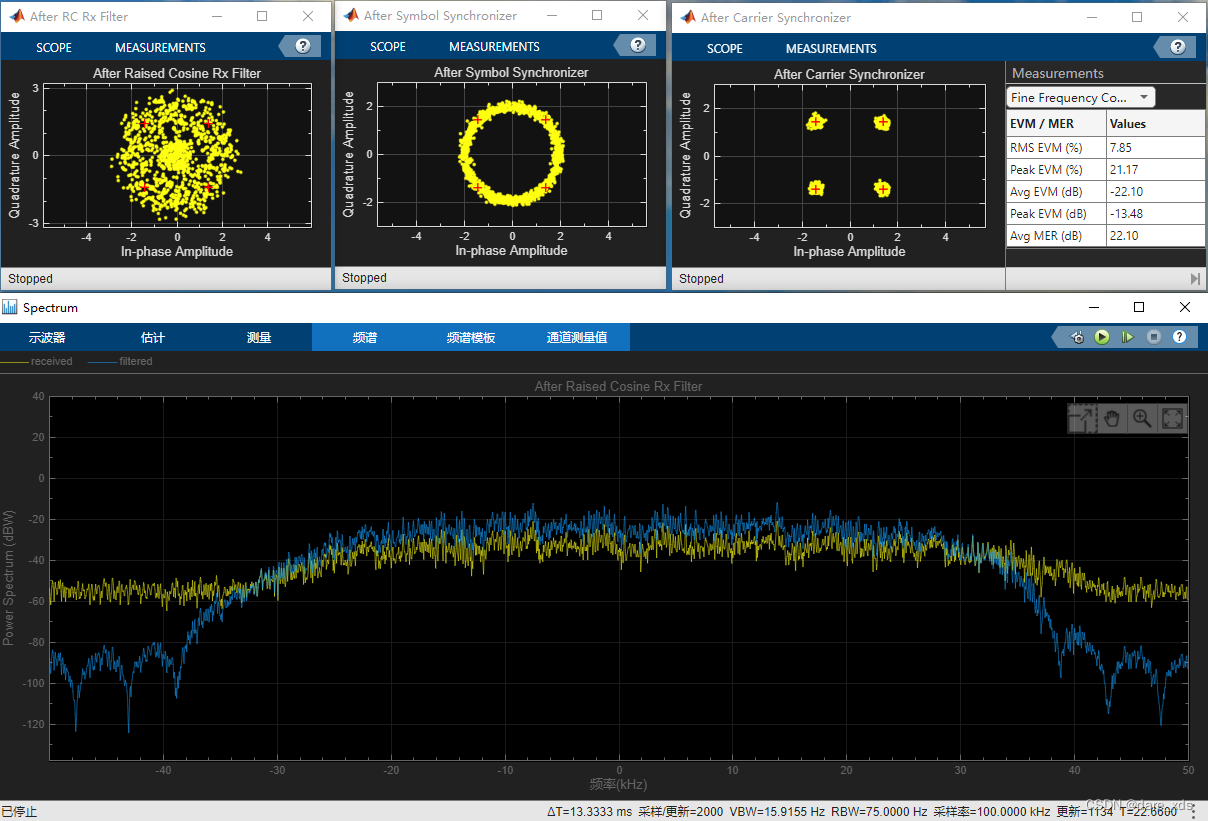Enable 频谱模板 spectral mask view
This screenshot has width=1208, height=821.
click(471, 337)
